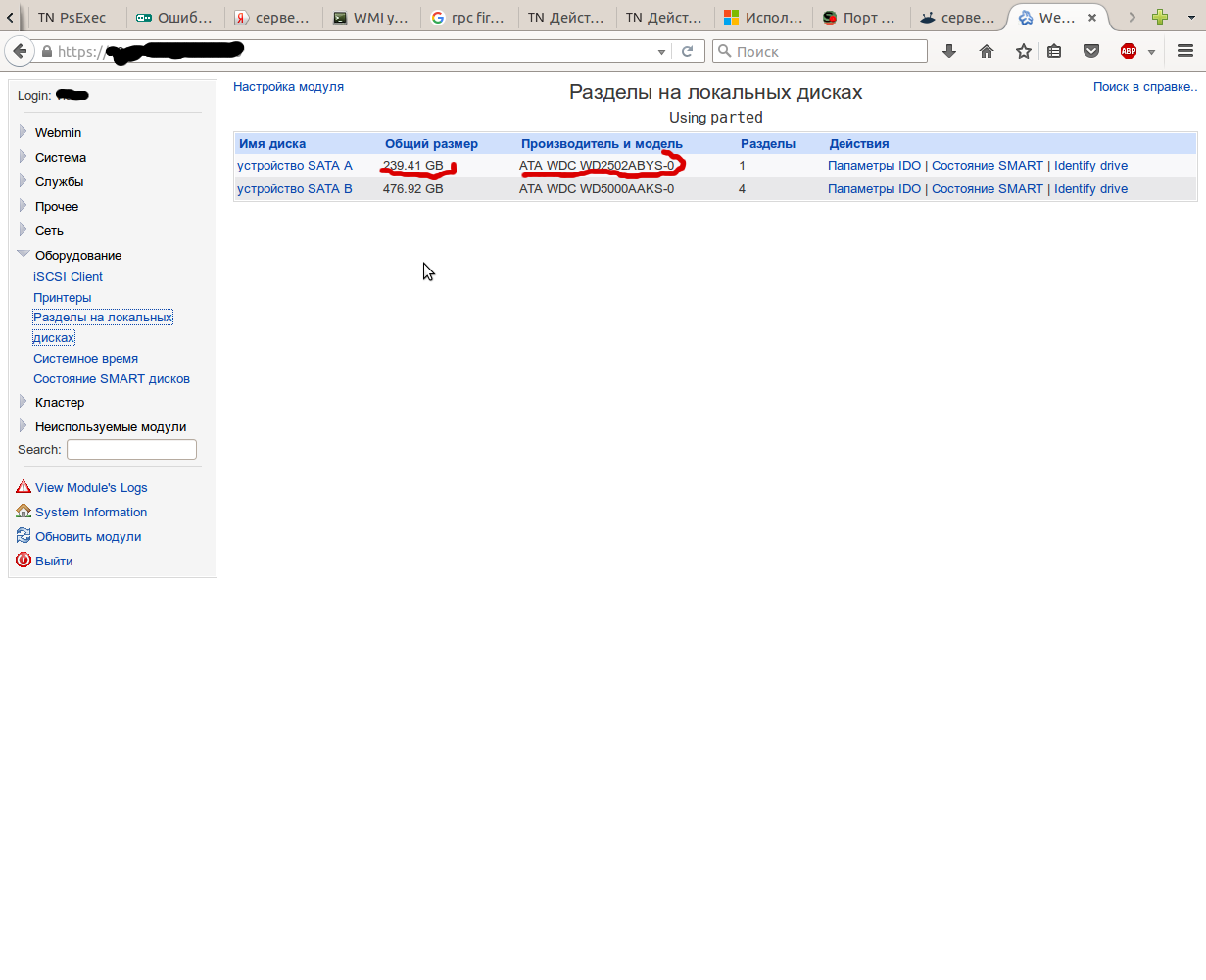Open the URL history dropdown arrow
The width and height of the screenshot is (1206, 980).
click(661, 52)
